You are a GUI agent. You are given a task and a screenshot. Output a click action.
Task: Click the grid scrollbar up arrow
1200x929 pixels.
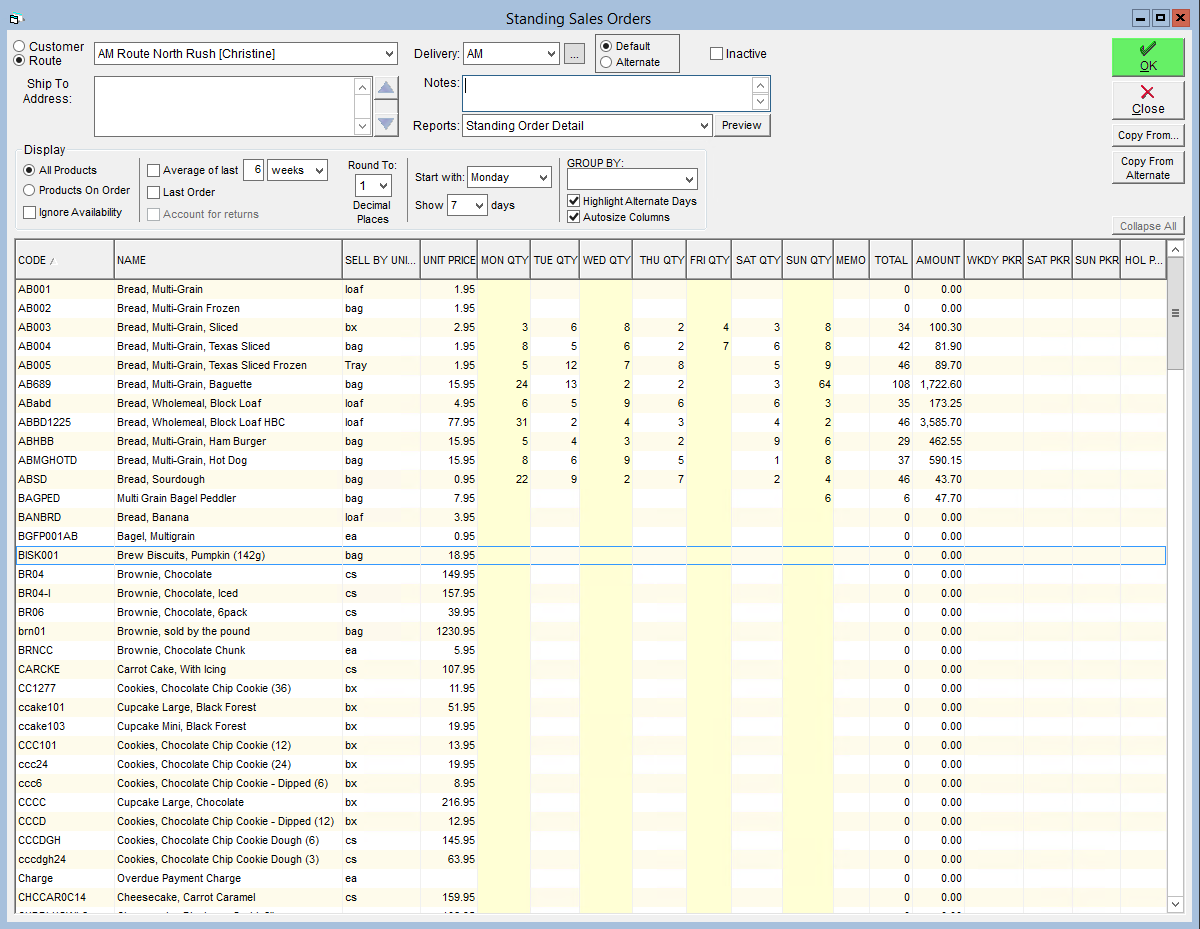click(1176, 249)
